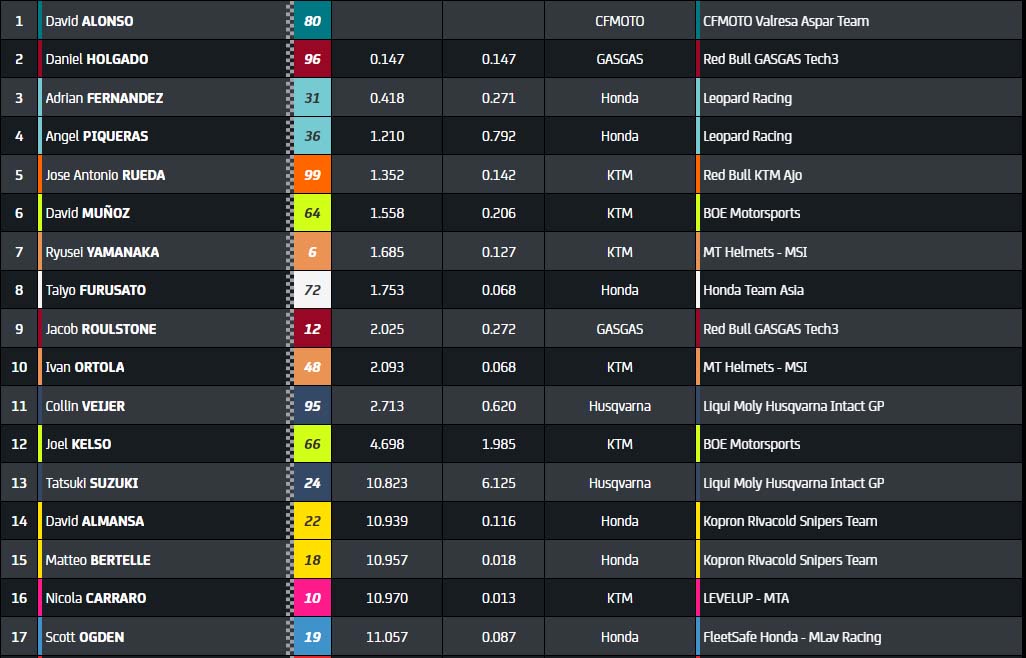Click Honda manufacturer in Furusato's row
Image resolution: width=1026 pixels, height=658 pixels.
[x=620, y=290]
